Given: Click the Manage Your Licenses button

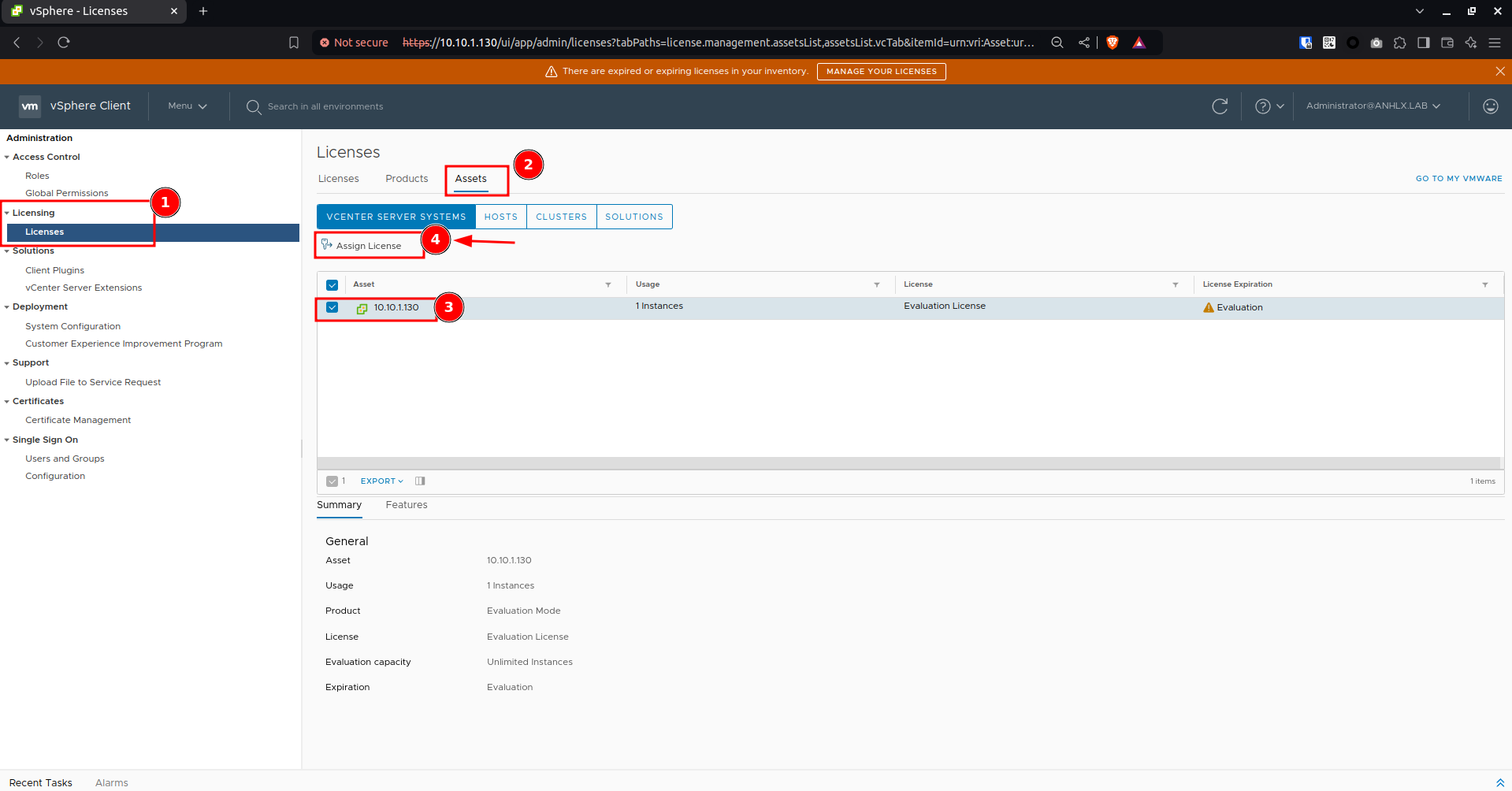Looking at the screenshot, I should click(882, 72).
